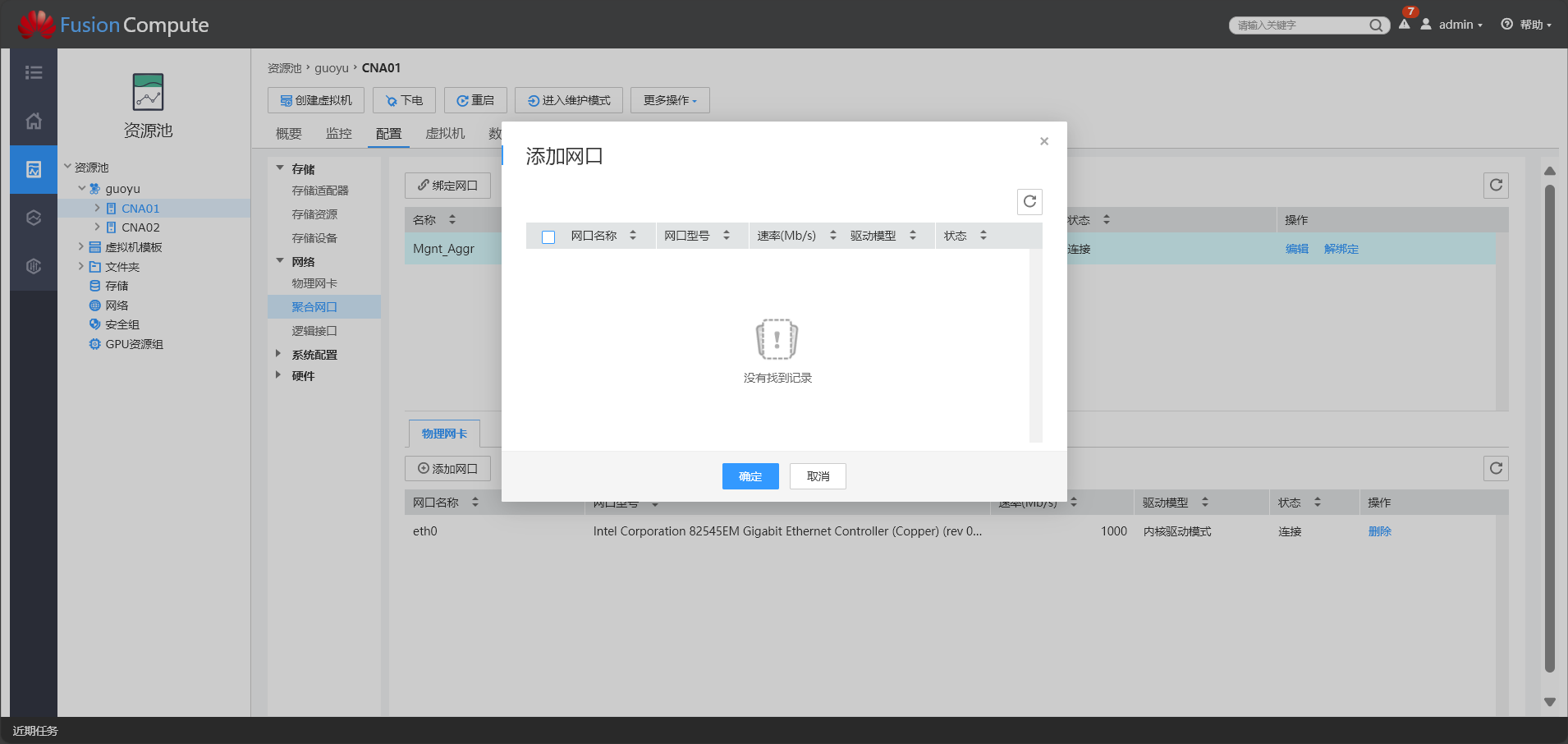
Task: Open the 更多操作 dropdown
Action: tap(670, 100)
